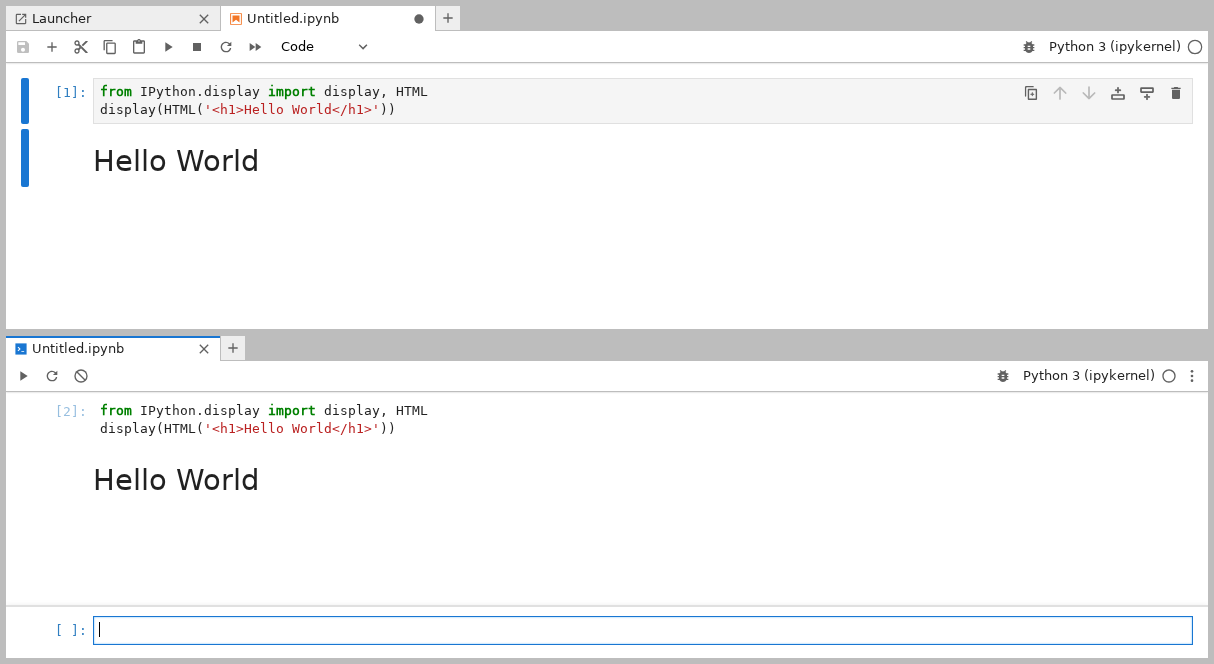Click inside notebook code cell [1]
The height and width of the screenshot is (664, 1214).
pyautogui.click(x=643, y=101)
